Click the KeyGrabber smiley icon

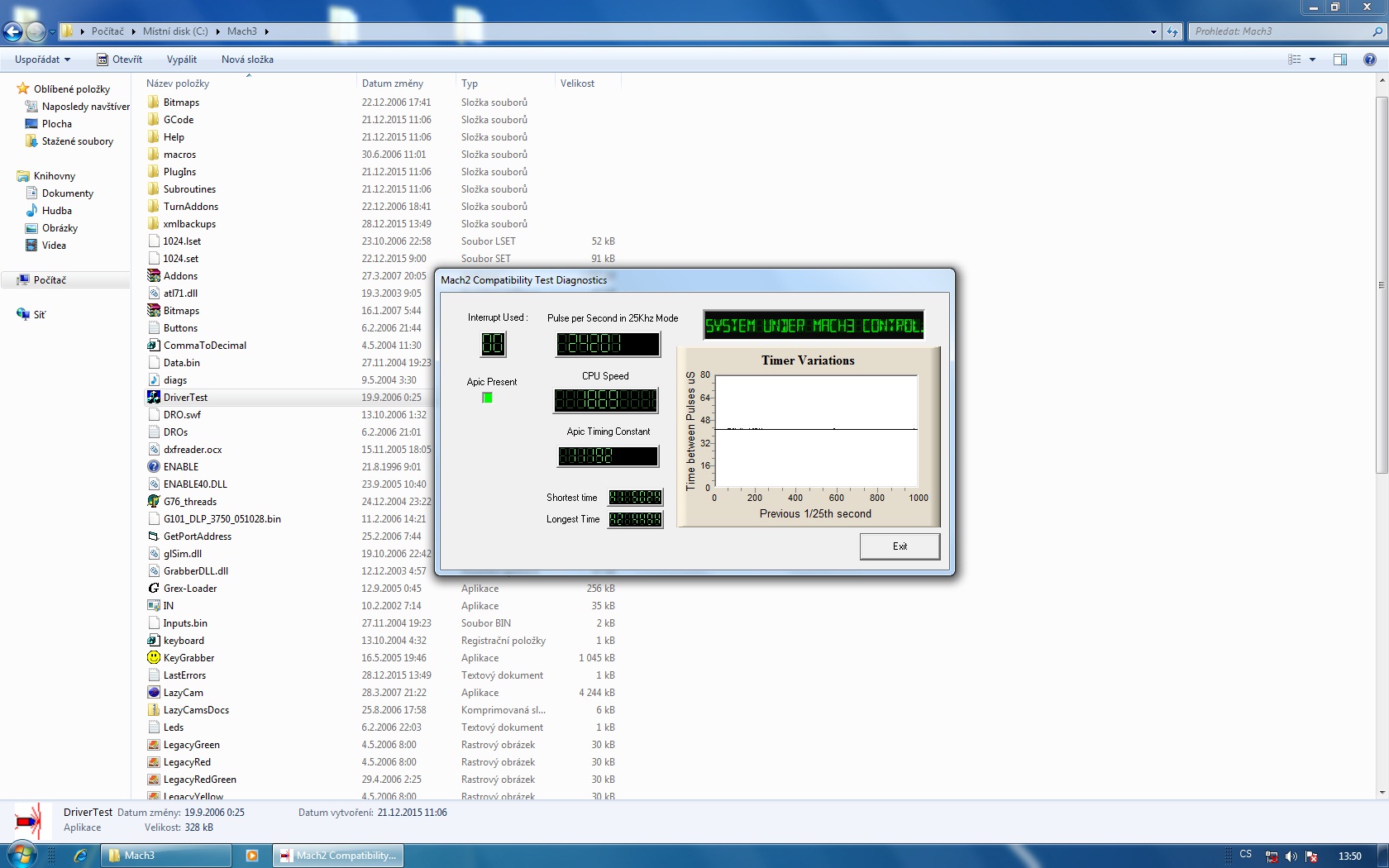pyautogui.click(x=154, y=658)
